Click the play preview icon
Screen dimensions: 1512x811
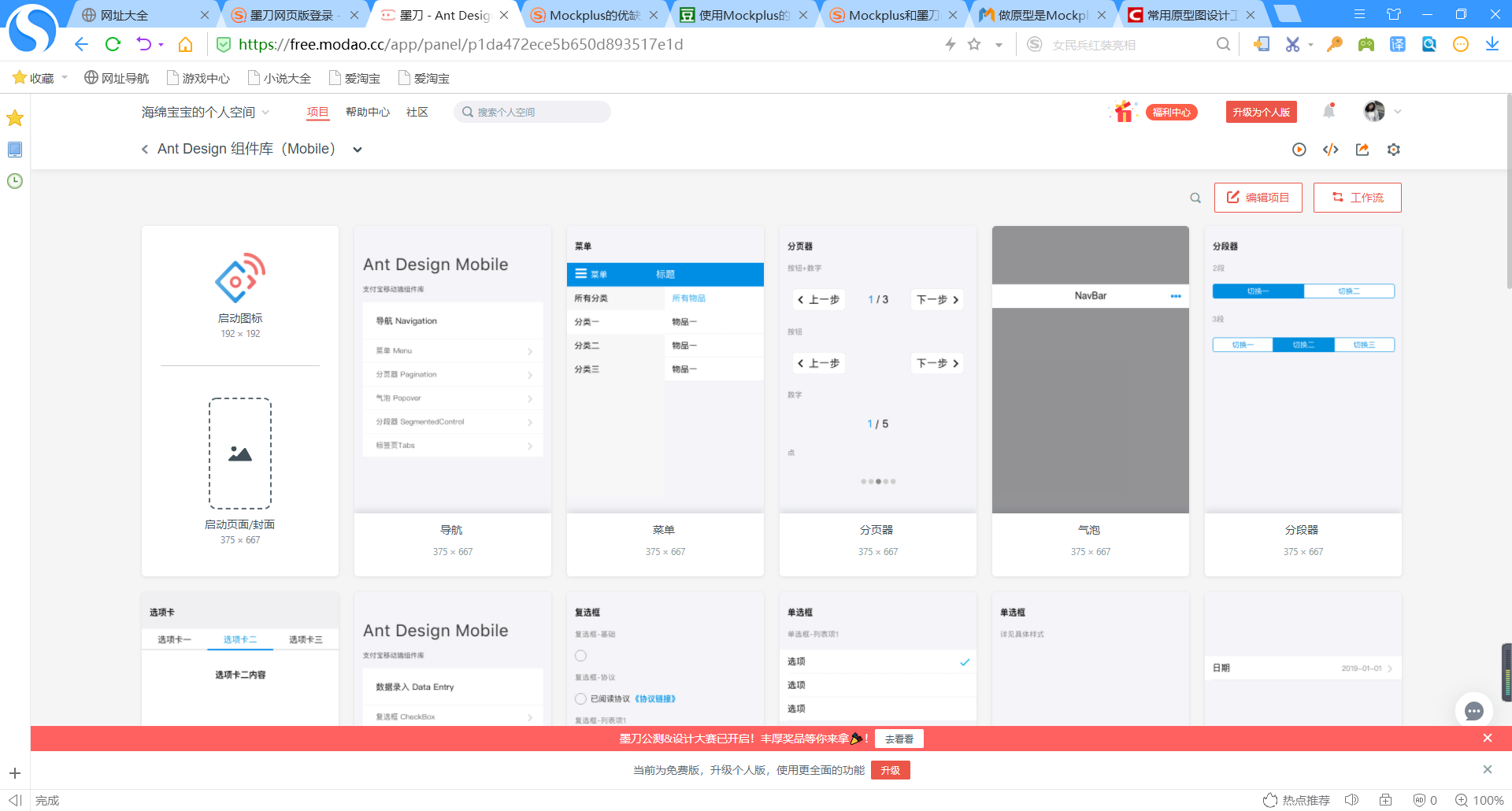(1299, 150)
